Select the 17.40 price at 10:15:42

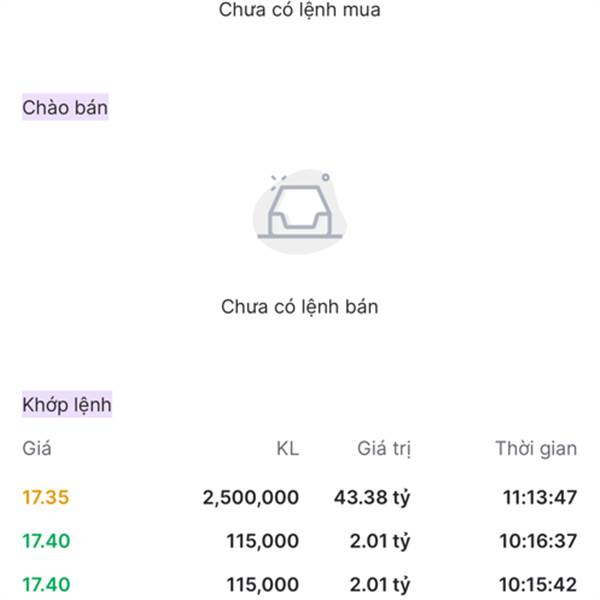[x=46, y=584]
